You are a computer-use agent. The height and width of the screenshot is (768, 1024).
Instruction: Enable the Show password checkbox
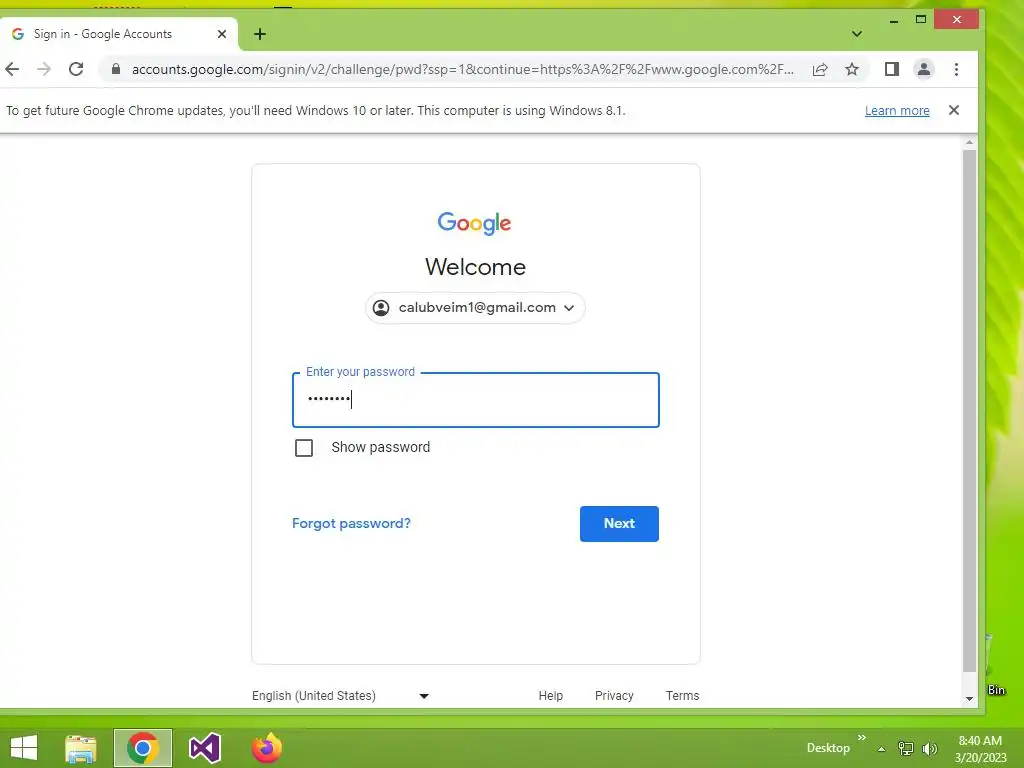tap(304, 448)
